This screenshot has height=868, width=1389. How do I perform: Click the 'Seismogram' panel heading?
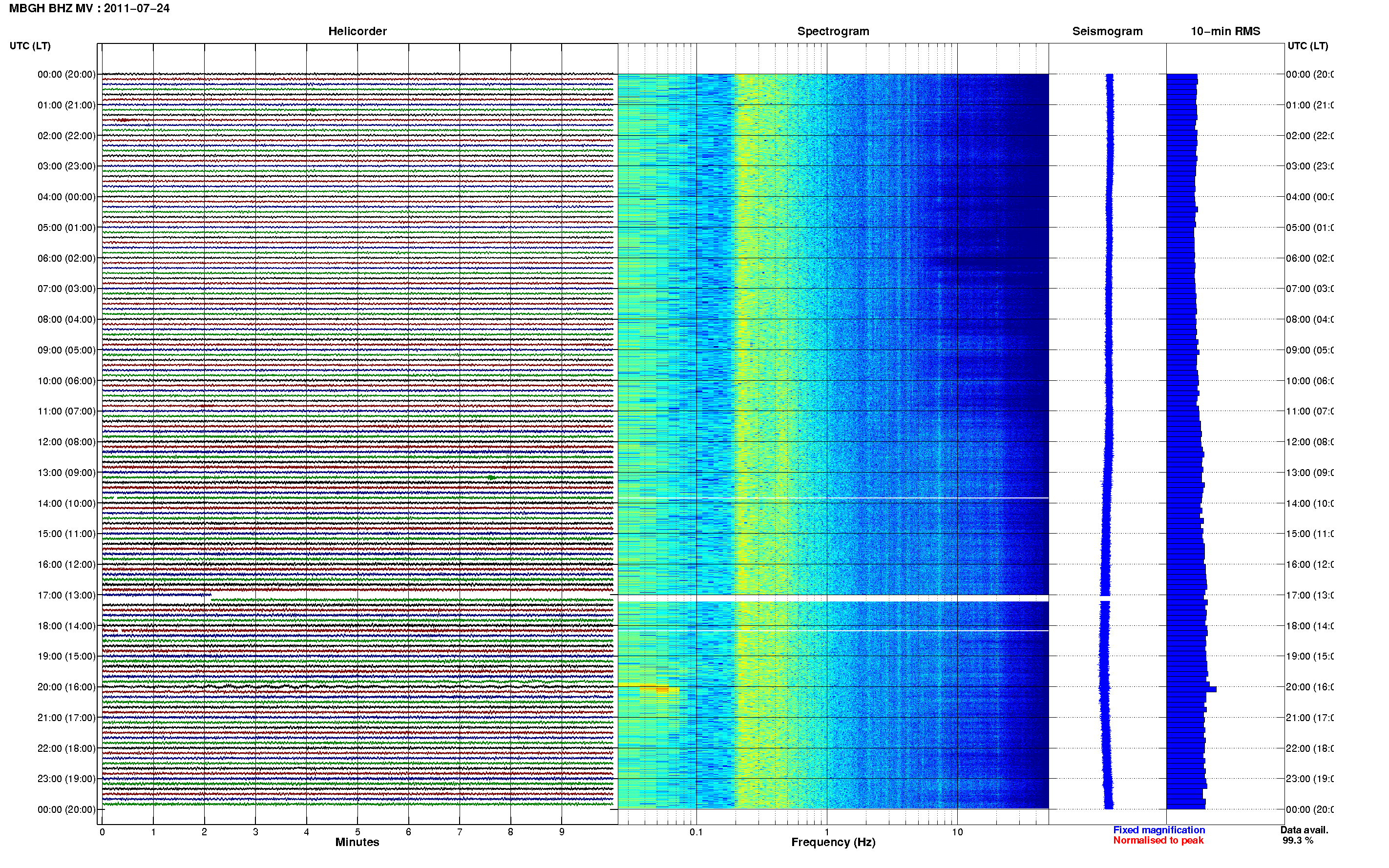click(1107, 32)
